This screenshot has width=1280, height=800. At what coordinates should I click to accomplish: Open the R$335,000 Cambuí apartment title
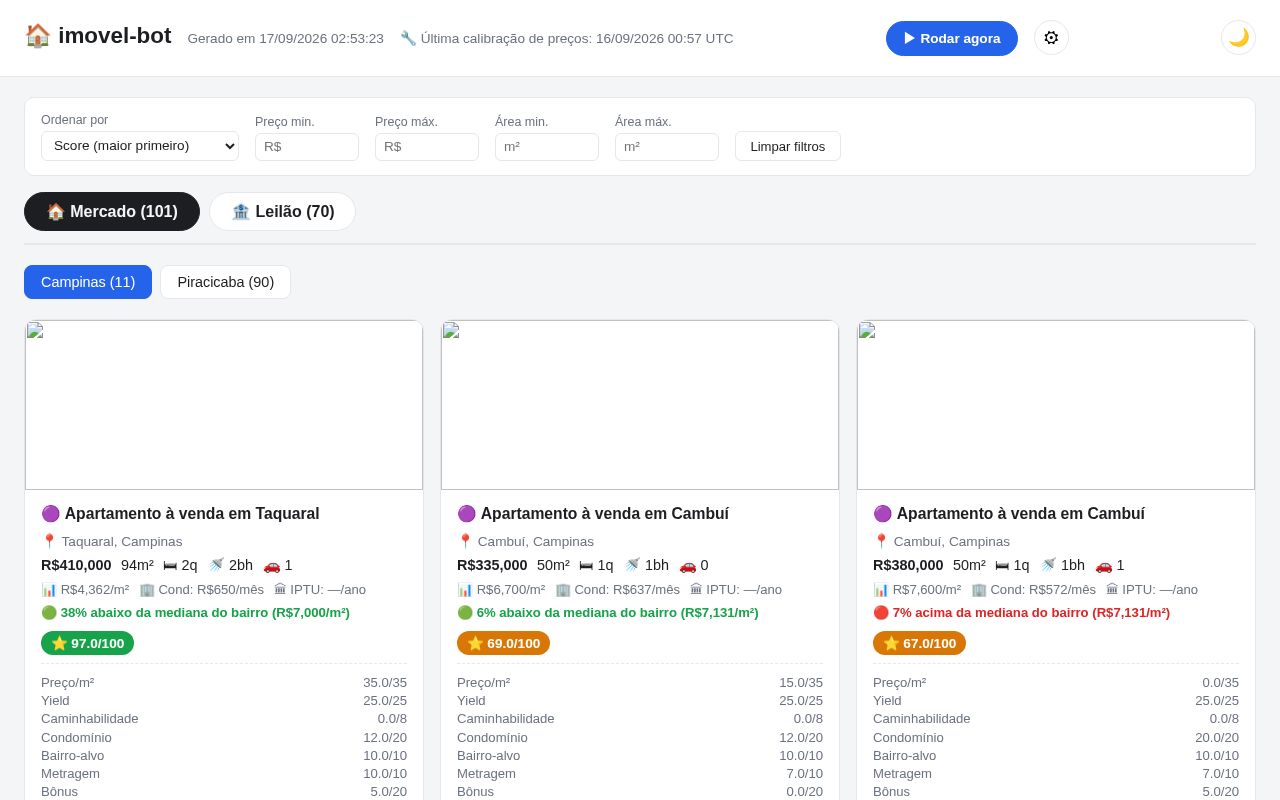click(x=605, y=514)
